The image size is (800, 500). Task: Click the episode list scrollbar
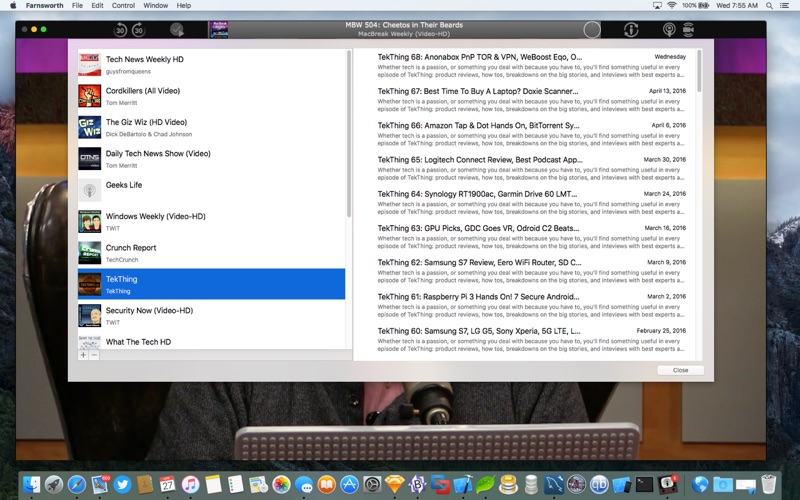pyautogui.click(x=699, y=70)
